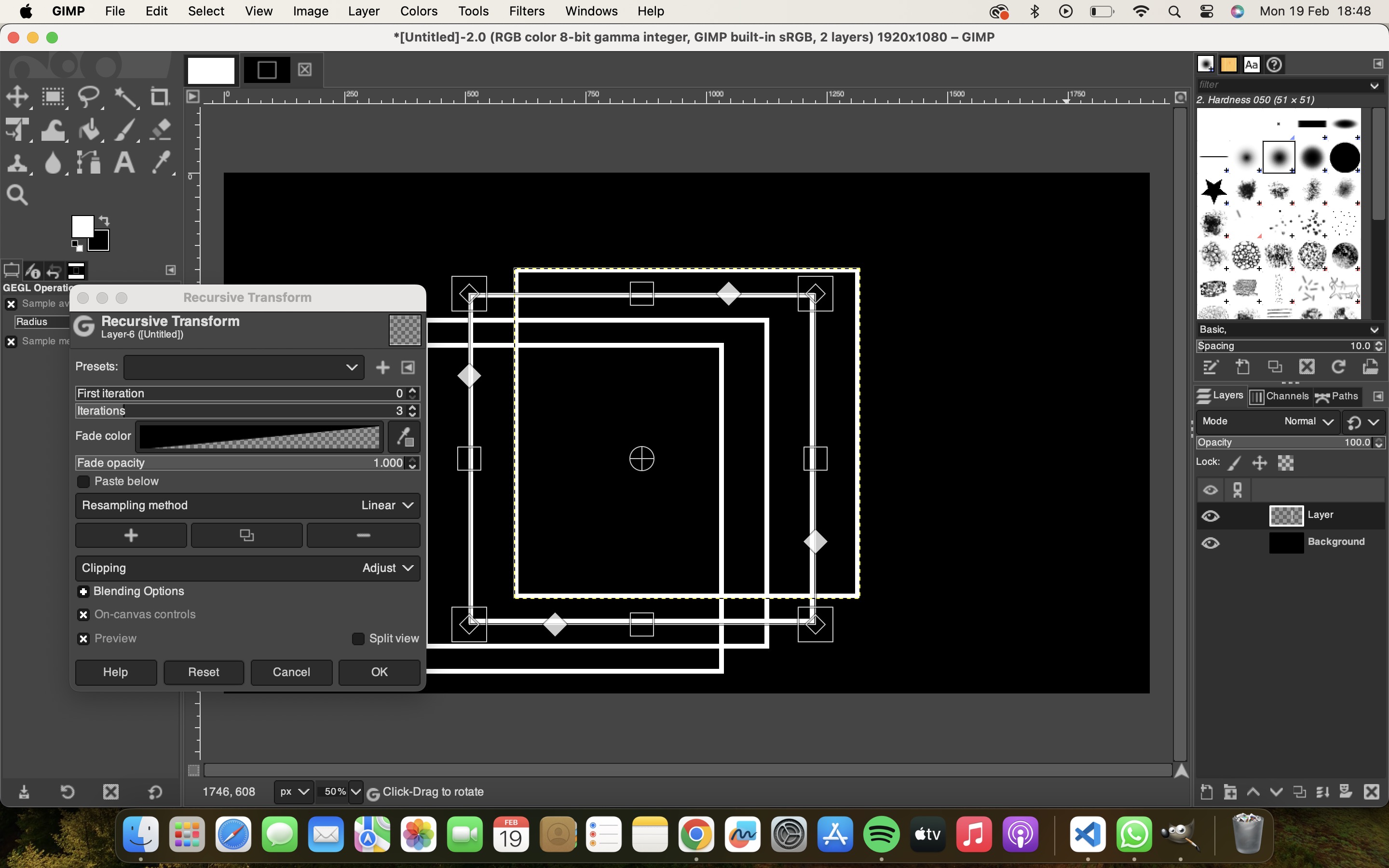
Task: Select the Rectangle Select tool
Action: pos(52,96)
